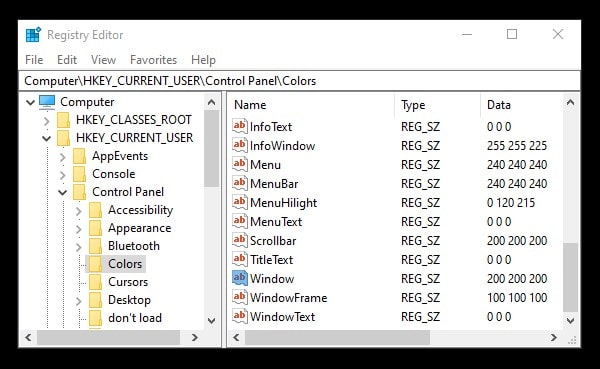Expand the Desktop key
Viewport: 600px width, 369px height.
click(x=79, y=300)
